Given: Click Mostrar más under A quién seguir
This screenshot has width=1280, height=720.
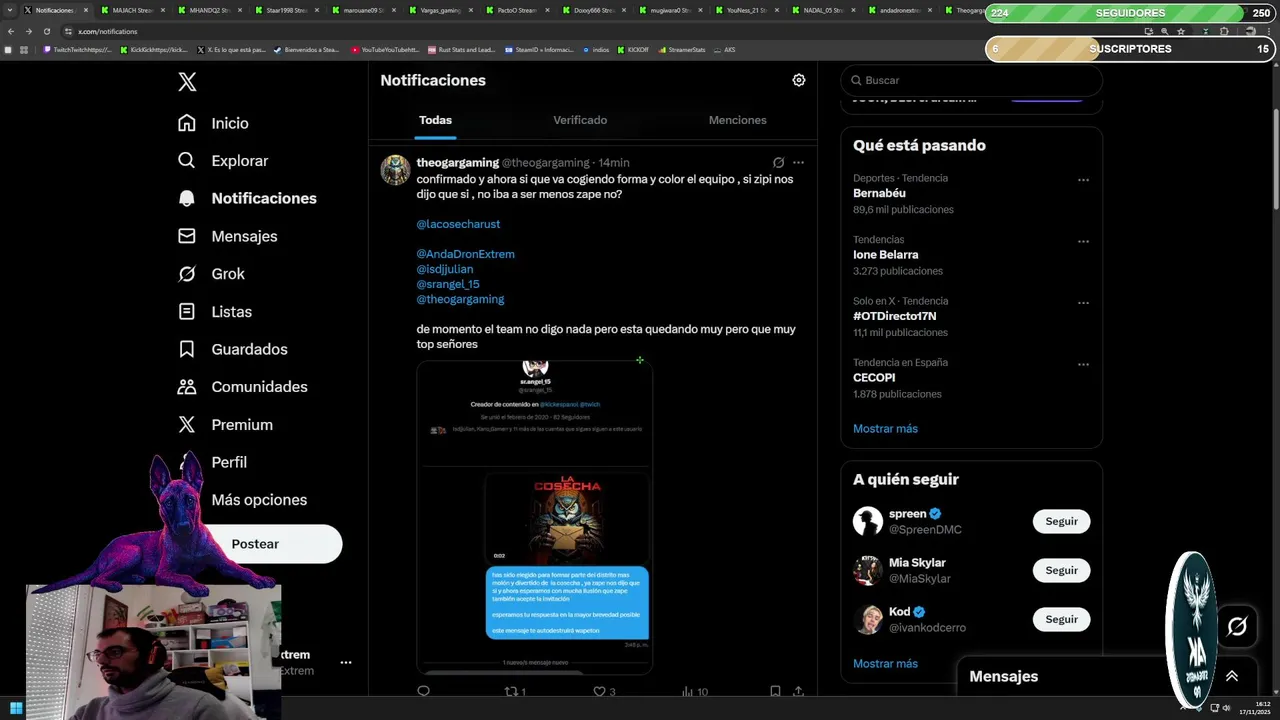Looking at the screenshot, I should coord(885,664).
